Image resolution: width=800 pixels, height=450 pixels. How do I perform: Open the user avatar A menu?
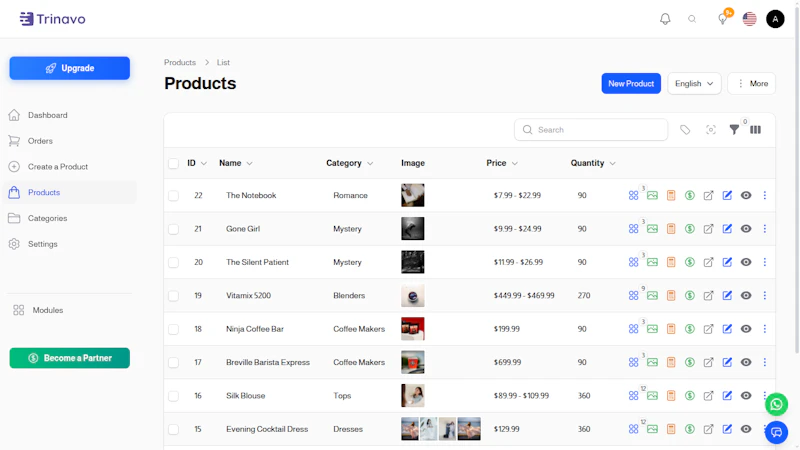coord(775,19)
